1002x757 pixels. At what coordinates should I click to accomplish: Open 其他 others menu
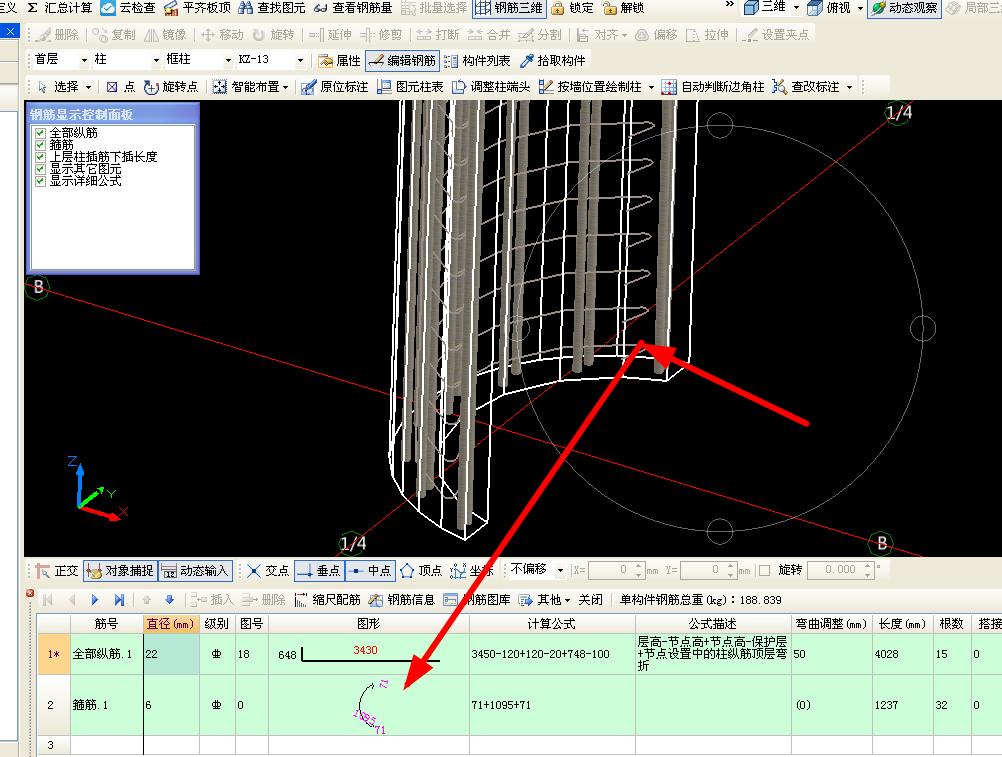544,600
